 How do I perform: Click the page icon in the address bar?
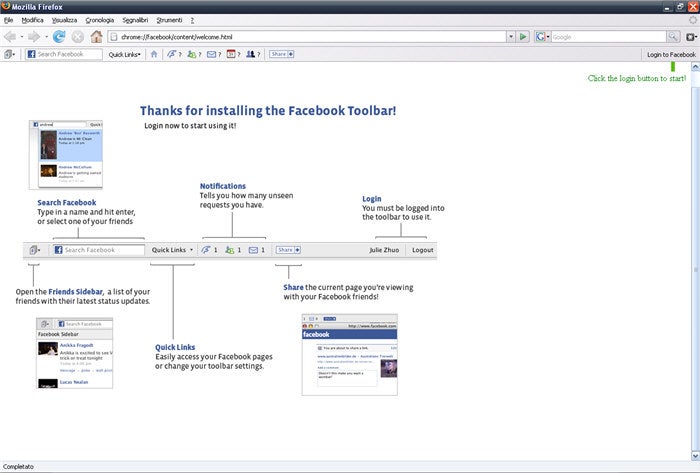(113, 37)
